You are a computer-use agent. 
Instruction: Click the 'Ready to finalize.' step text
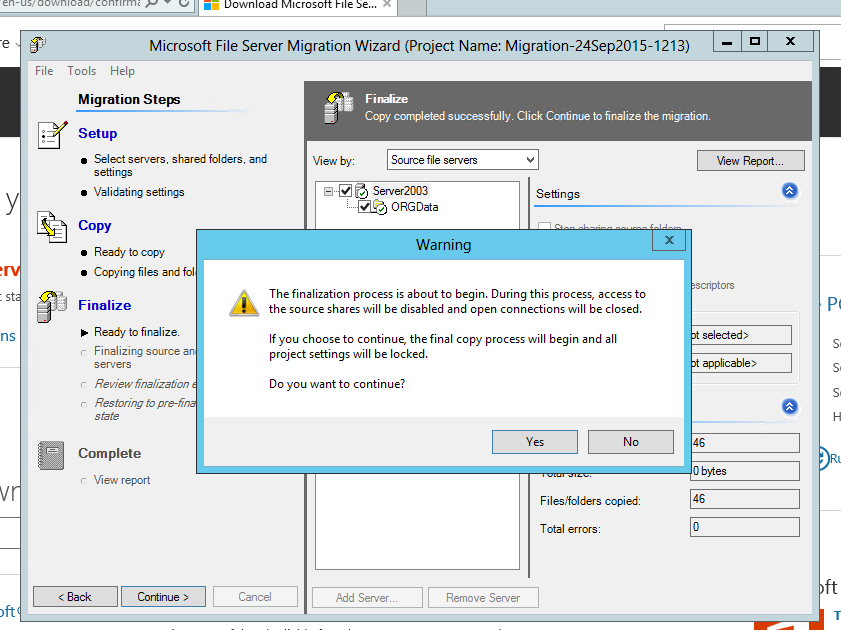coord(137,332)
